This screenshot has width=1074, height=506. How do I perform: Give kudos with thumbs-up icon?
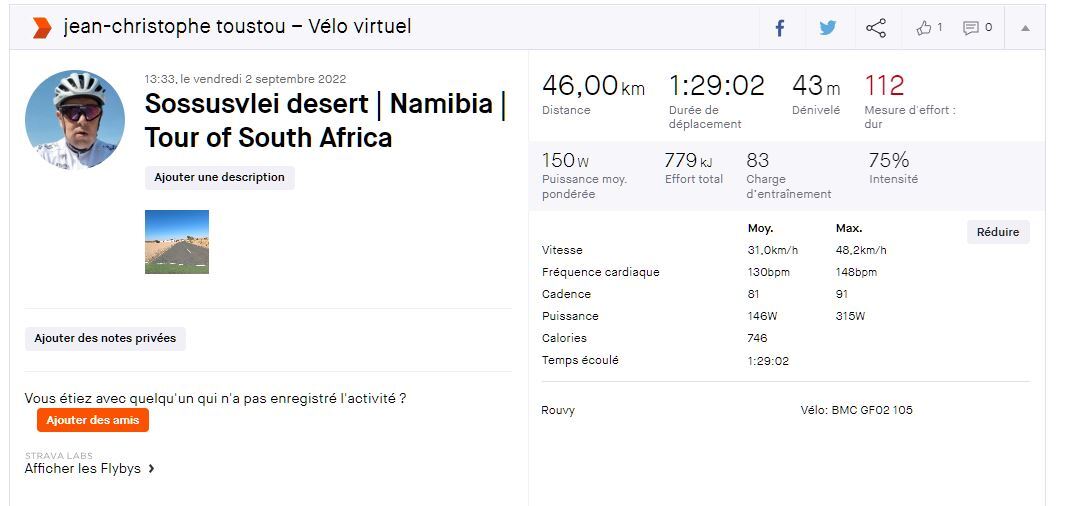tap(923, 28)
